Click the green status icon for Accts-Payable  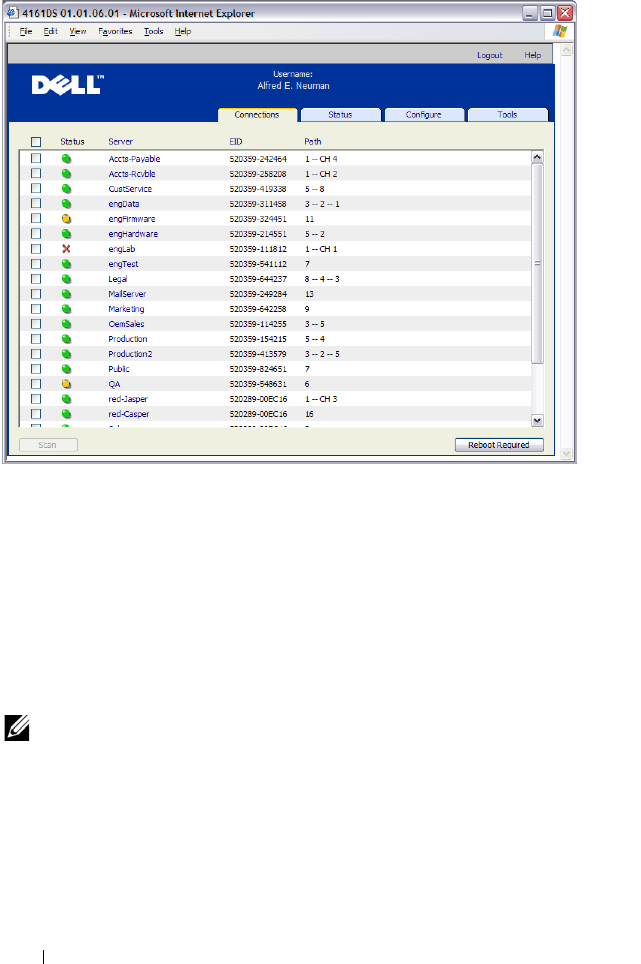(x=66, y=159)
